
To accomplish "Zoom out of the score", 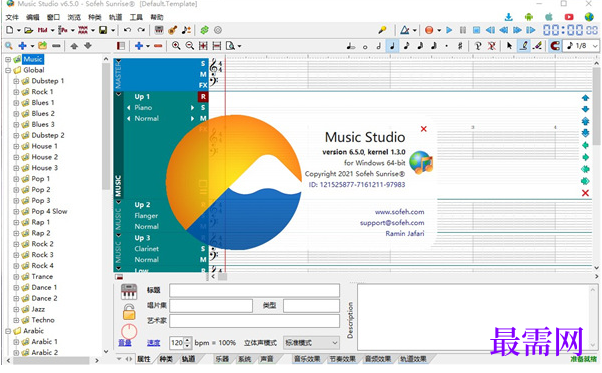I will click(190, 46).
